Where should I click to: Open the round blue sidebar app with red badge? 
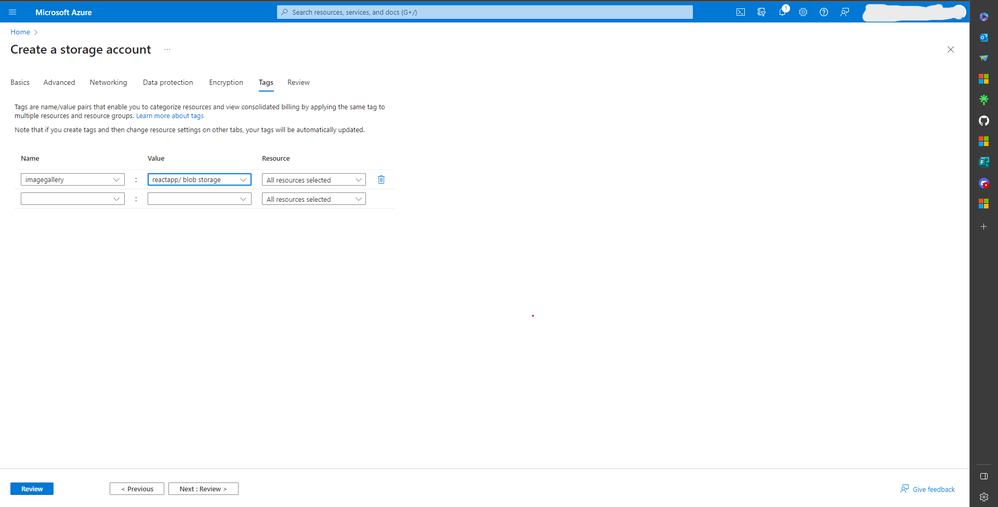click(983, 183)
